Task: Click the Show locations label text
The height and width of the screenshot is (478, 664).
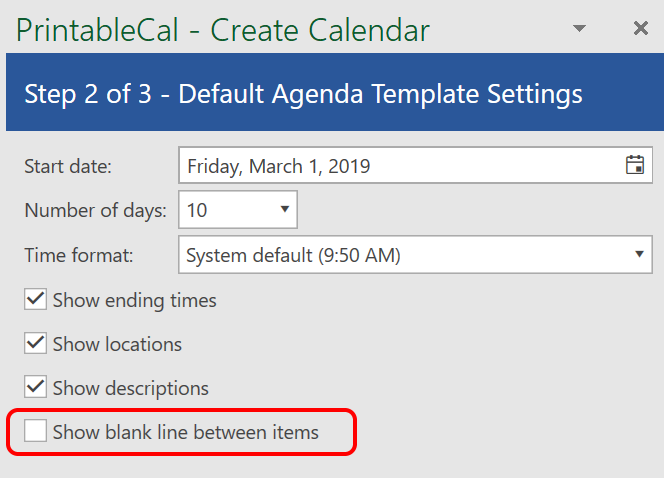Action: (117, 344)
